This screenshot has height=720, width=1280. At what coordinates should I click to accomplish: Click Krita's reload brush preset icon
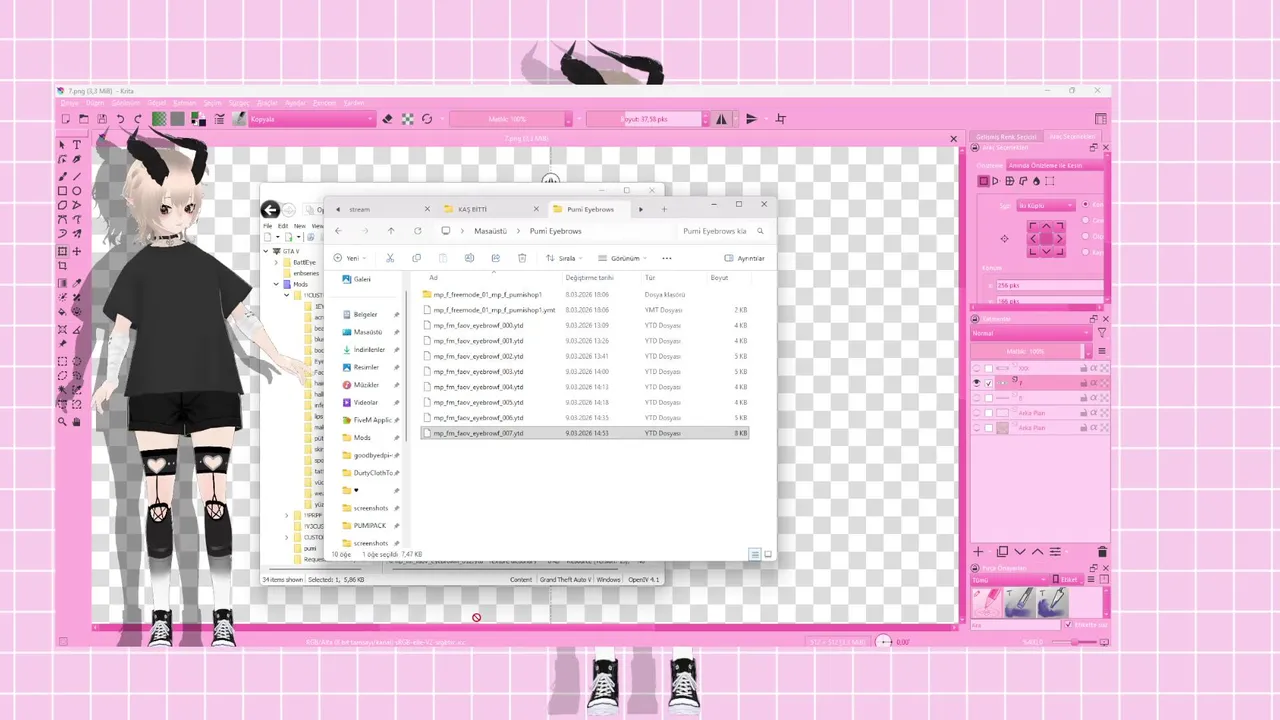tap(427, 119)
